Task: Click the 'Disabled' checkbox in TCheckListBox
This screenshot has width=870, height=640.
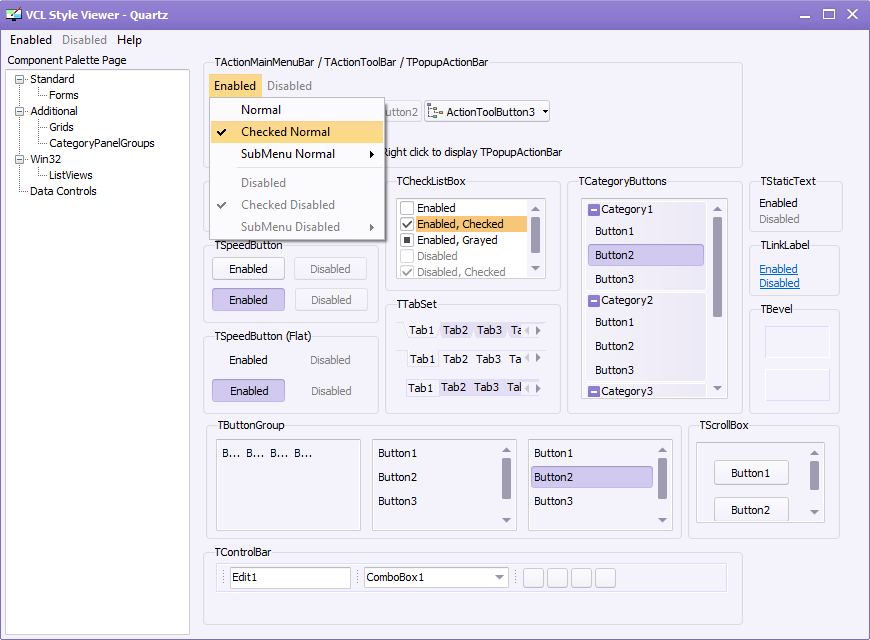Action: (407, 256)
